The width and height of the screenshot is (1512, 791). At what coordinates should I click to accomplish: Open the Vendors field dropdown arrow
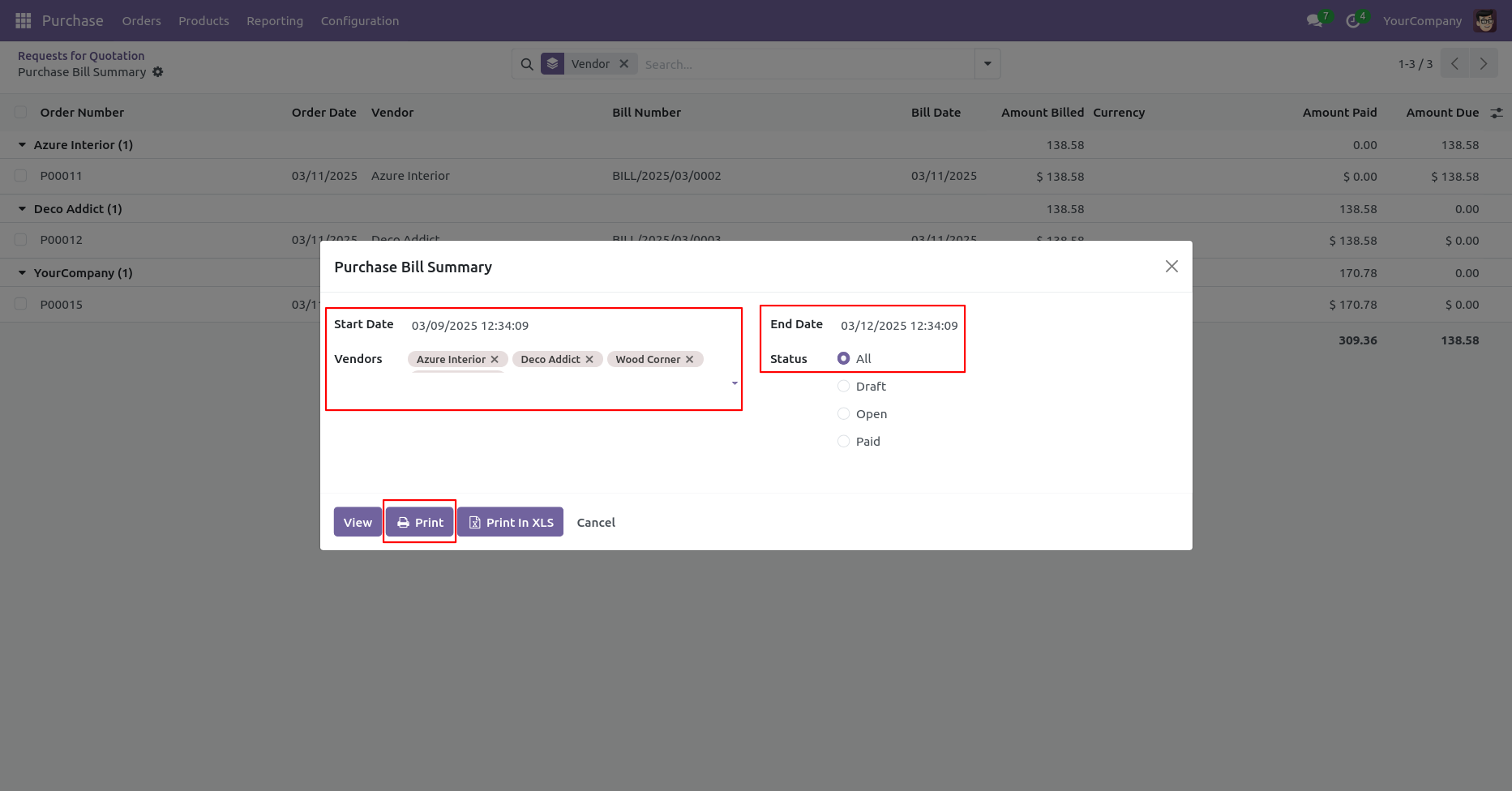(735, 383)
